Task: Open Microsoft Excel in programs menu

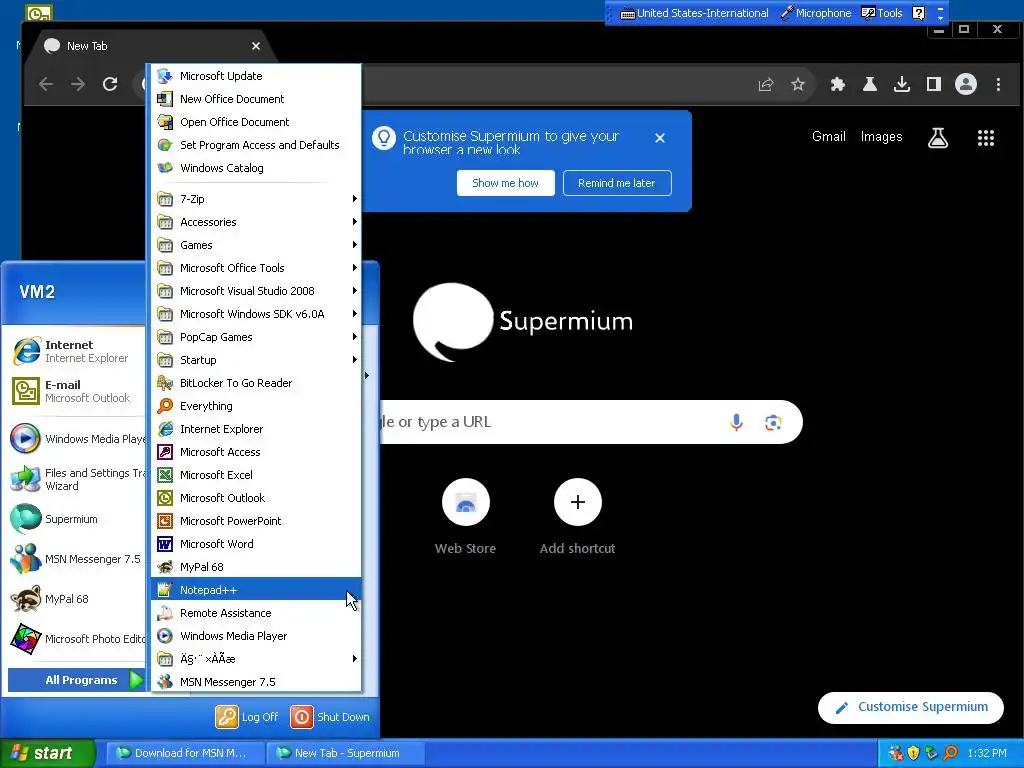Action: [256, 475]
